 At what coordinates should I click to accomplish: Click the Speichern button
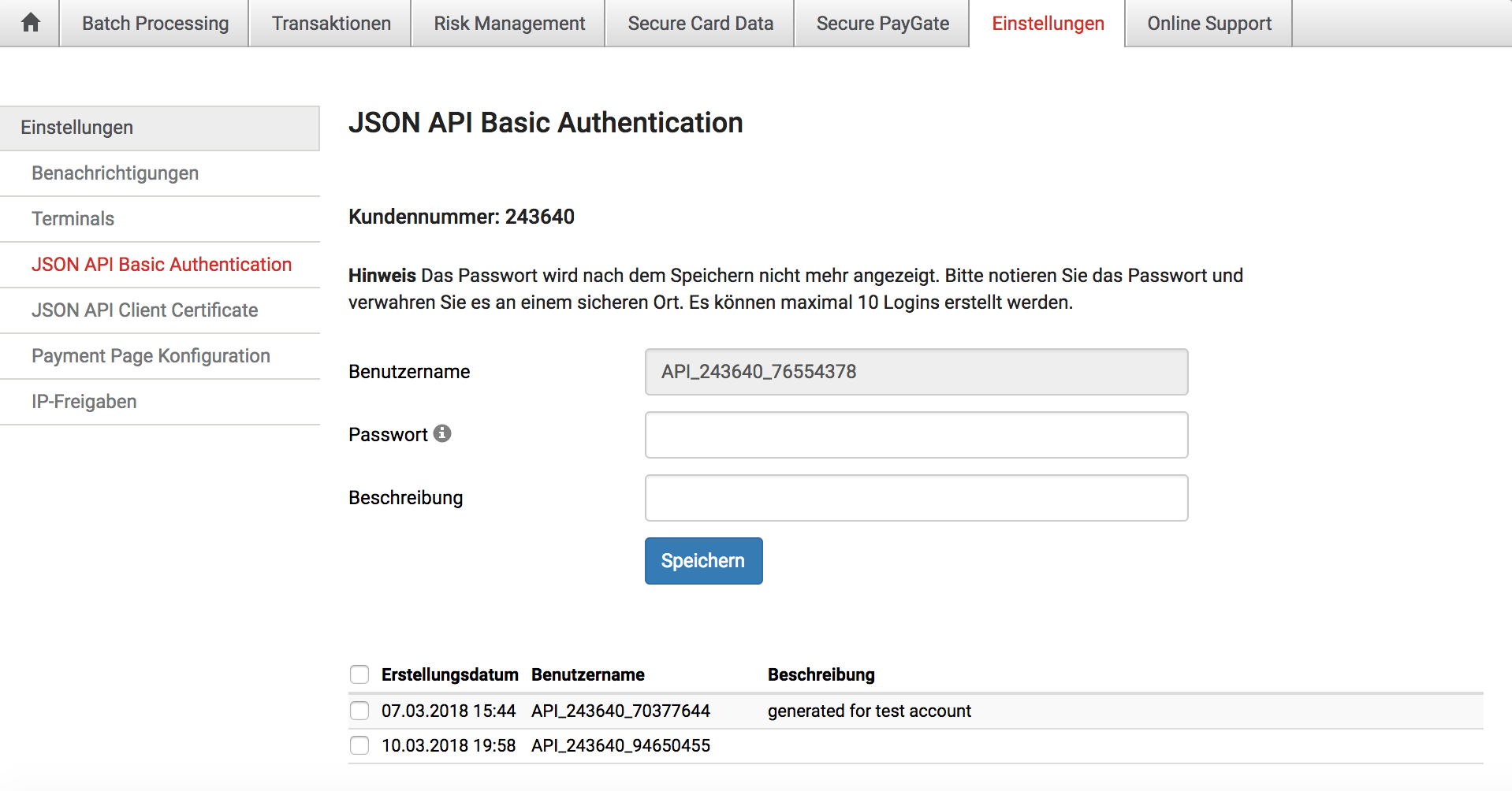pyautogui.click(x=703, y=560)
